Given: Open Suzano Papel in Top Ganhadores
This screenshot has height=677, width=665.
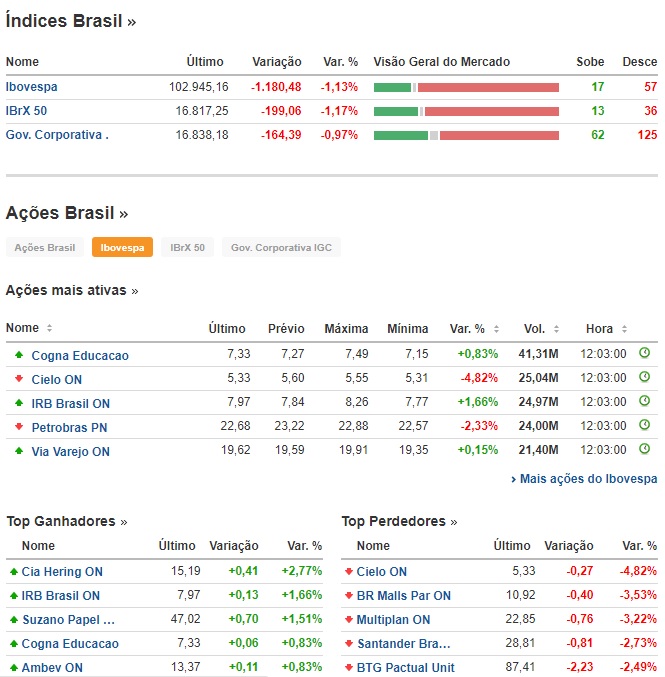Looking at the screenshot, I should [68, 620].
